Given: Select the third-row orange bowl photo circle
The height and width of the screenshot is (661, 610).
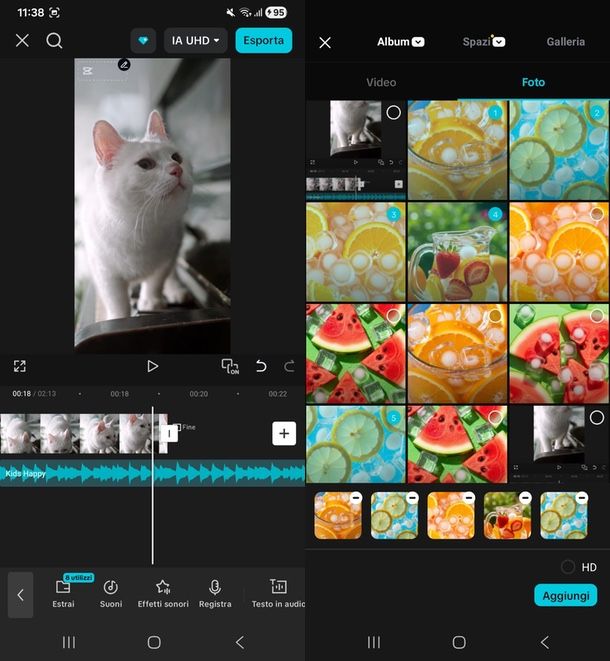Looking at the screenshot, I should click(x=495, y=316).
